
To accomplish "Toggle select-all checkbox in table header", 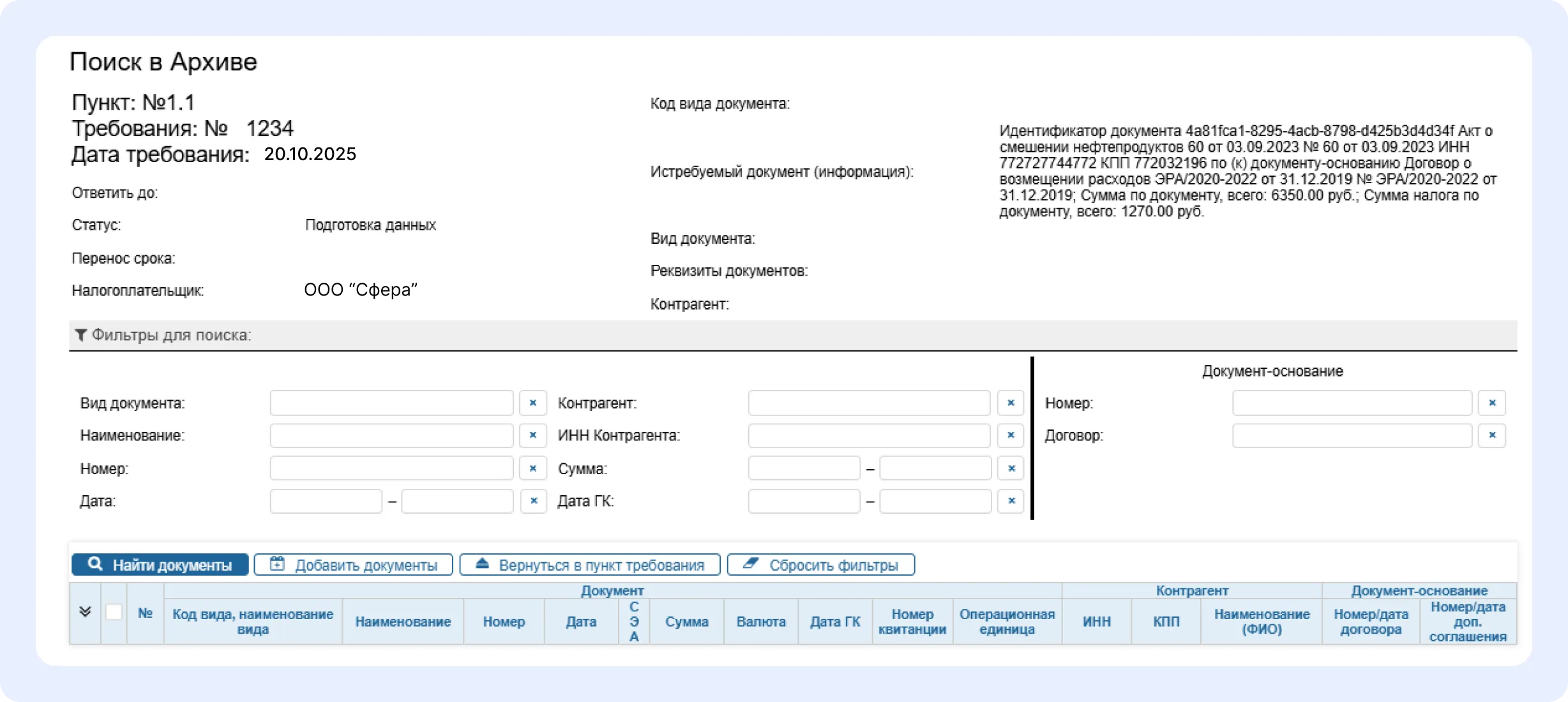I will pos(114,612).
